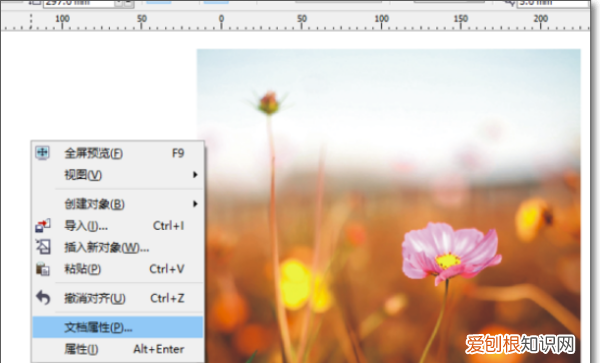The height and width of the screenshot is (363, 600).
Task: Choose Import (导入) from context menu
Action: (117, 226)
